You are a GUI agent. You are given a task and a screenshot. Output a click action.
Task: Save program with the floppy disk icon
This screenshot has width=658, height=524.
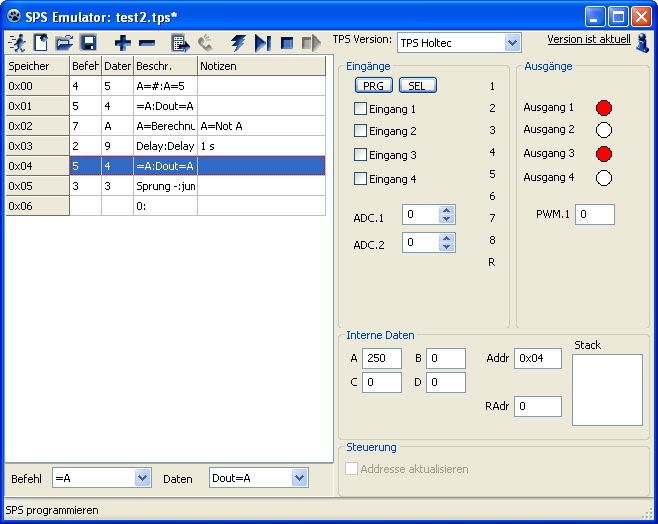(x=88, y=43)
